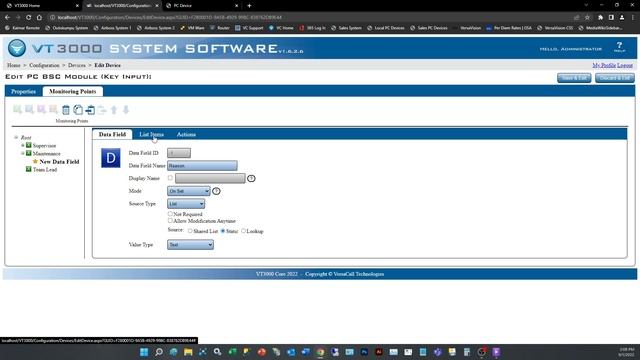
Task: Click the delete trash can toolbar icon
Action: [66, 110]
